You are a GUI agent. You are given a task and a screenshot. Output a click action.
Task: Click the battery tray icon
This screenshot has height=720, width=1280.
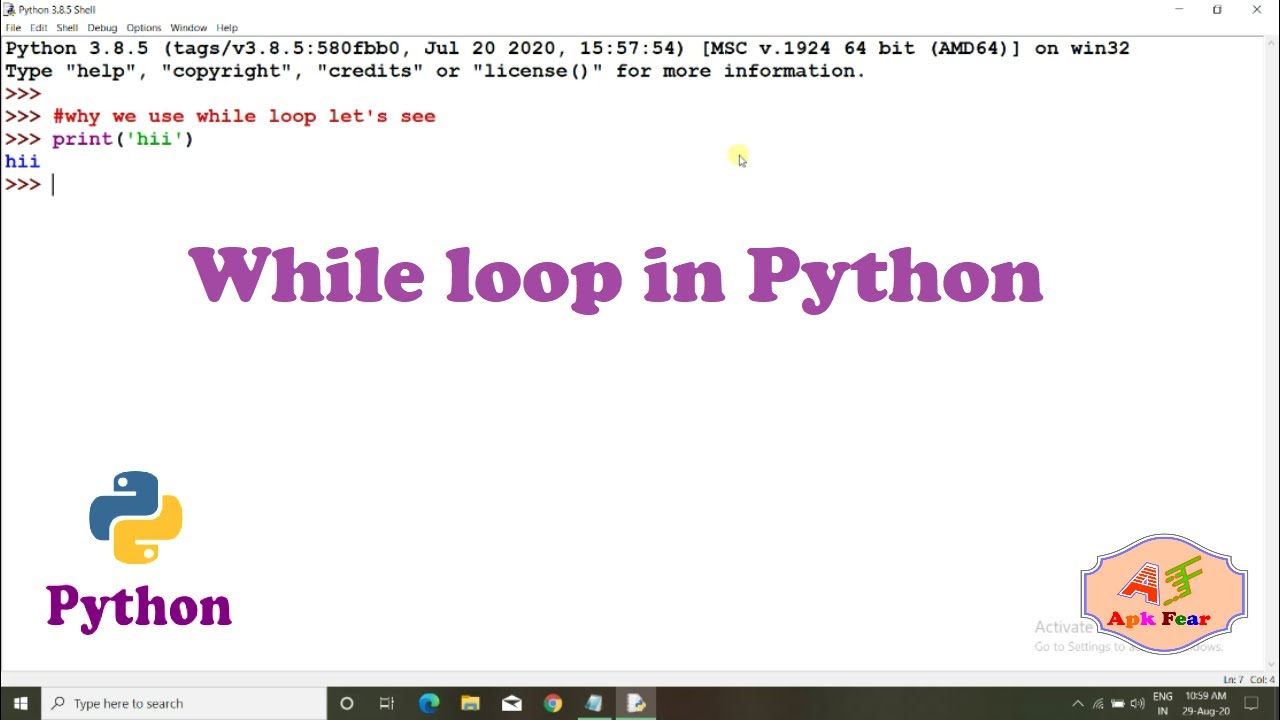(1117, 703)
